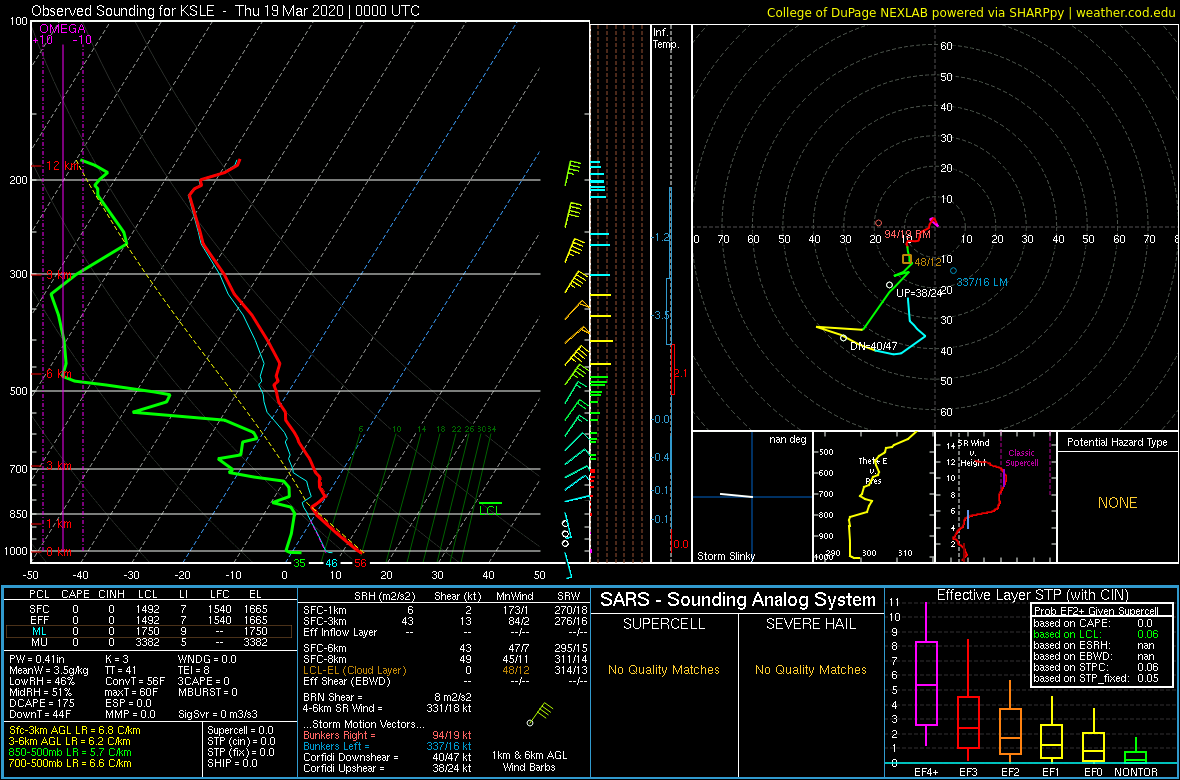Click the 1 km height marker
Screen dimensions: 1180x780
55,523
